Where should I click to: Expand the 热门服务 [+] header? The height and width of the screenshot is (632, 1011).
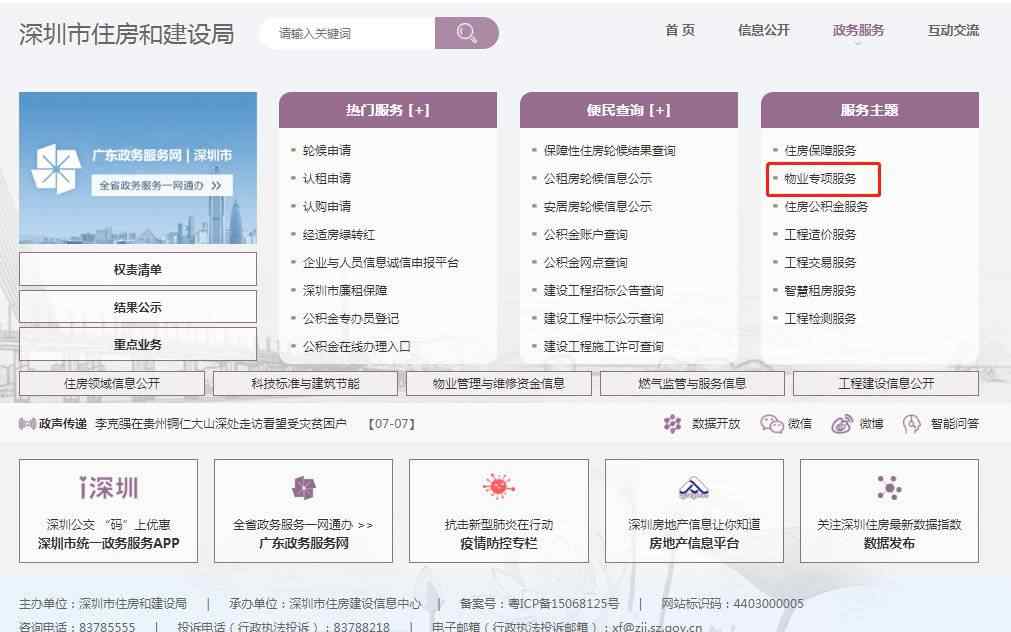pos(388,110)
